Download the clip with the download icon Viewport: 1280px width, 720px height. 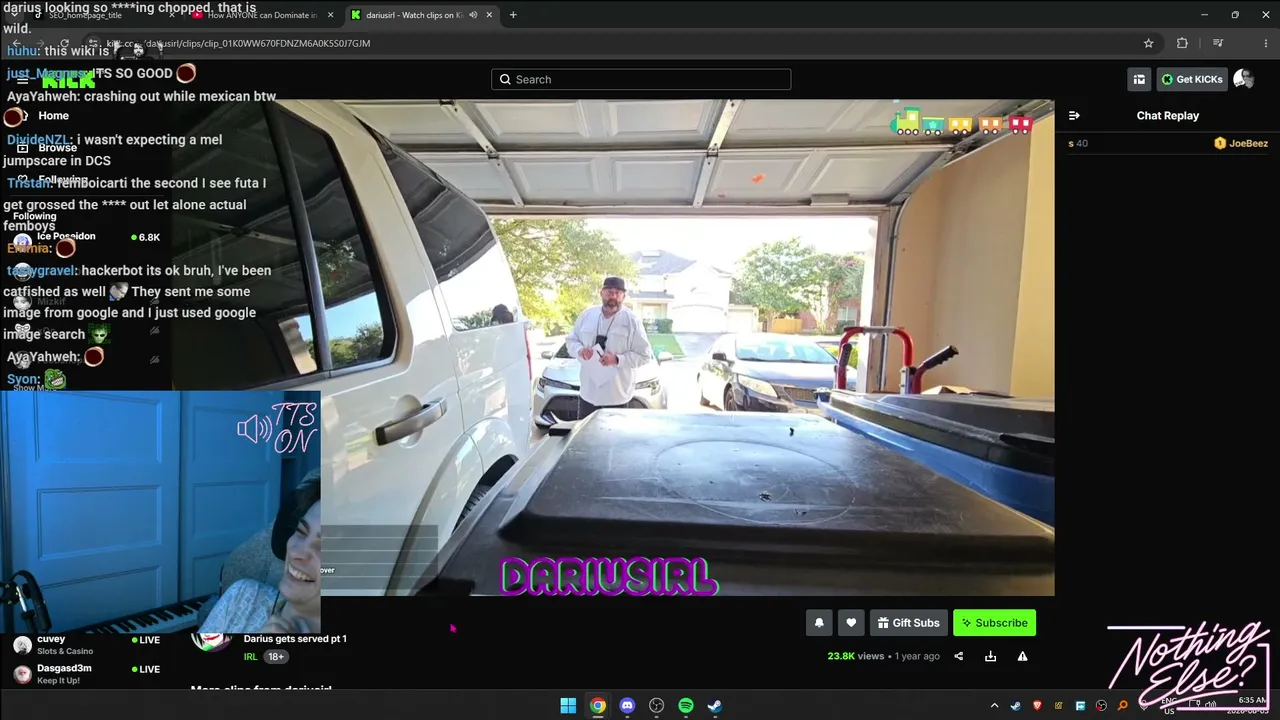coord(990,656)
